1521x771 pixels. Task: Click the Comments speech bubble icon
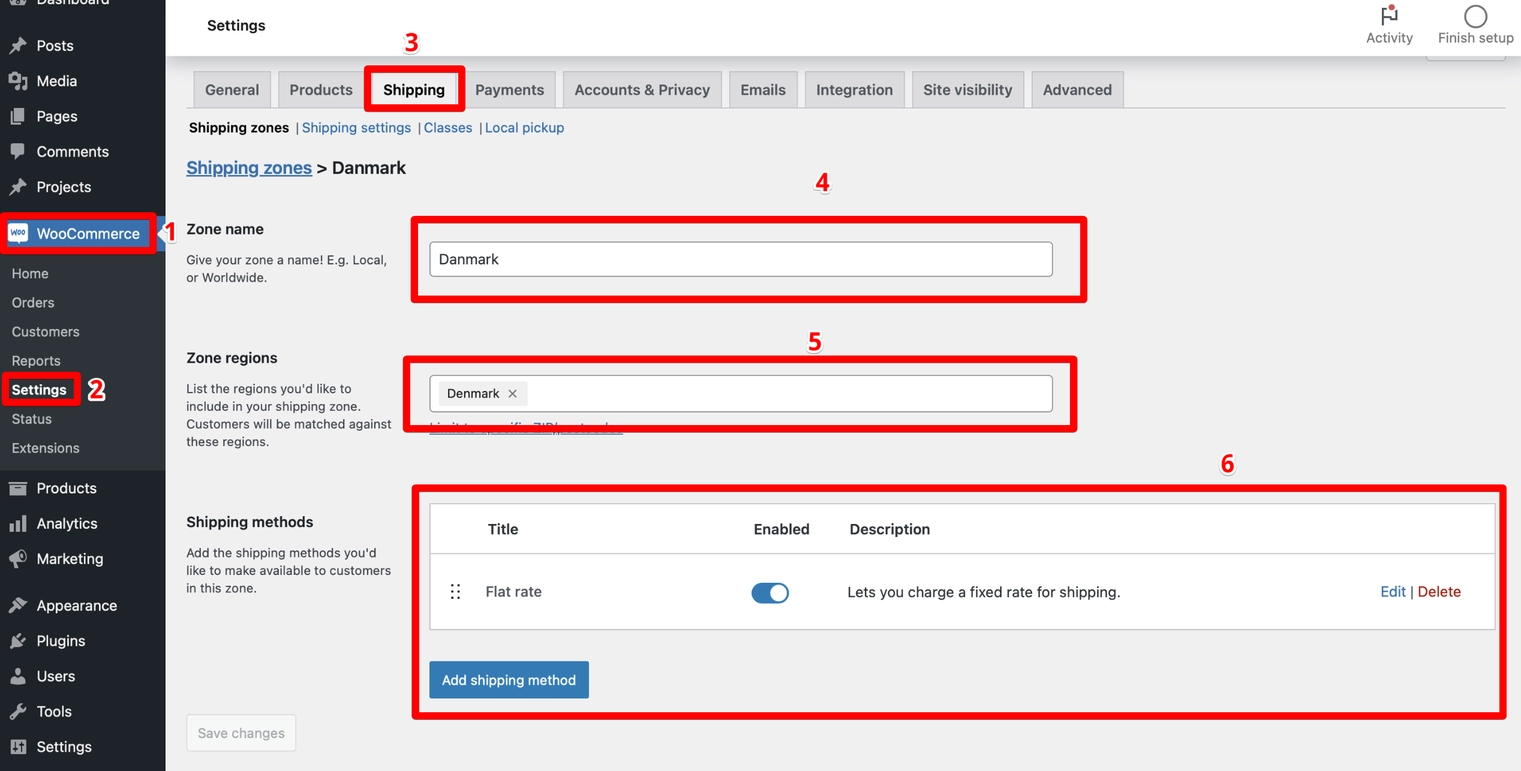tap(17, 152)
